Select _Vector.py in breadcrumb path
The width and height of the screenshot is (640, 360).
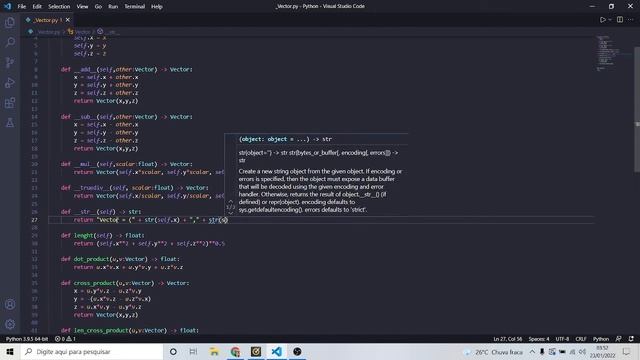(45, 31)
